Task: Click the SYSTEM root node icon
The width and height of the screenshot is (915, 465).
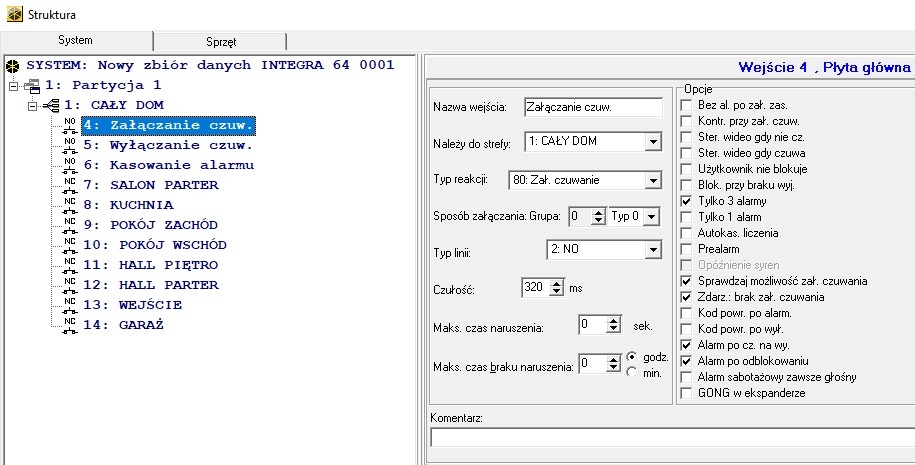Action: click(x=13, y=66)
